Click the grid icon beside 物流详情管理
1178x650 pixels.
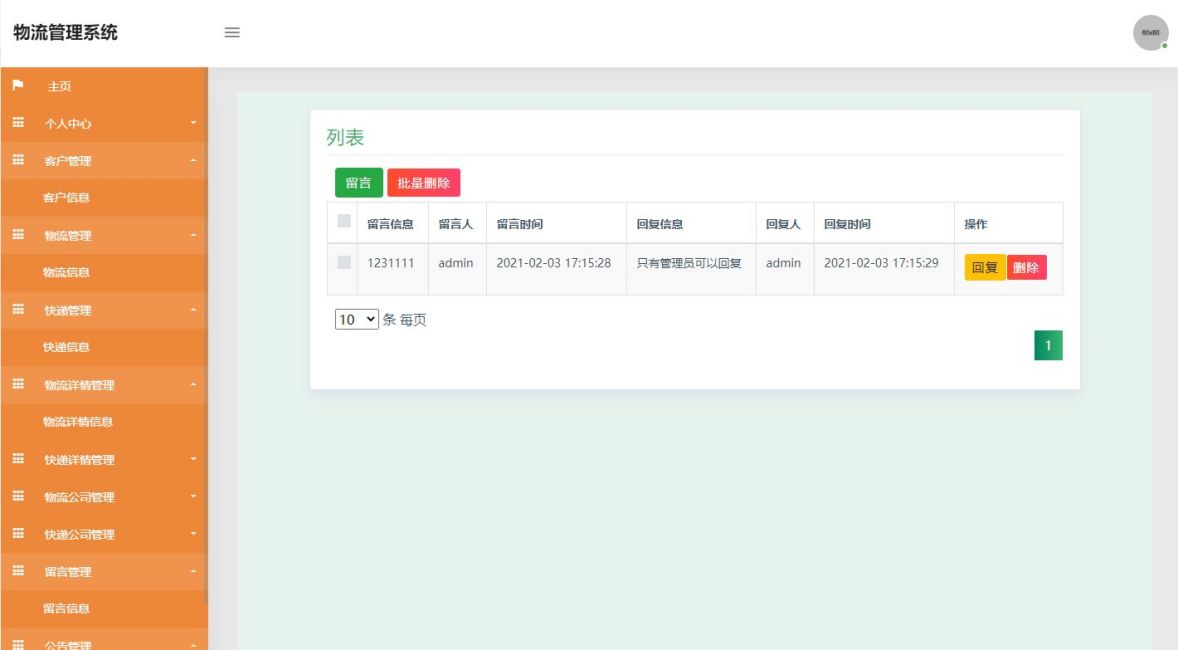point(18,384)
